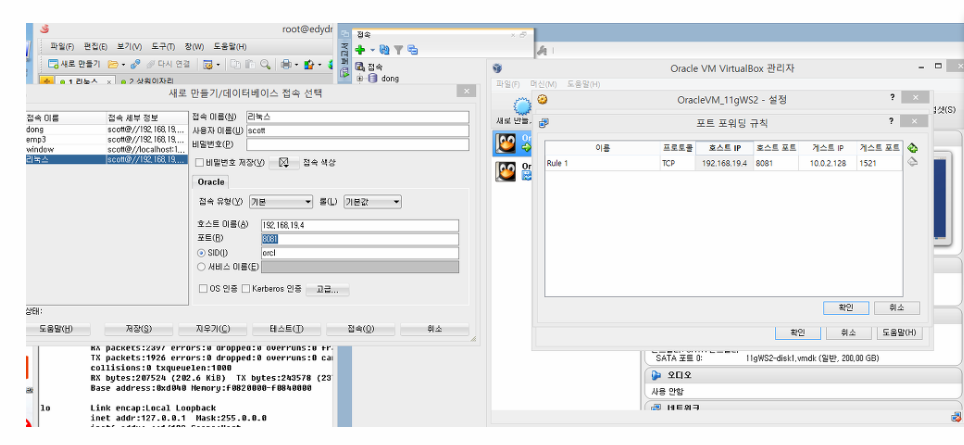Open the File menu in Xshell
Viewport: 964px width, 445px height.
(x=62, y=47)
